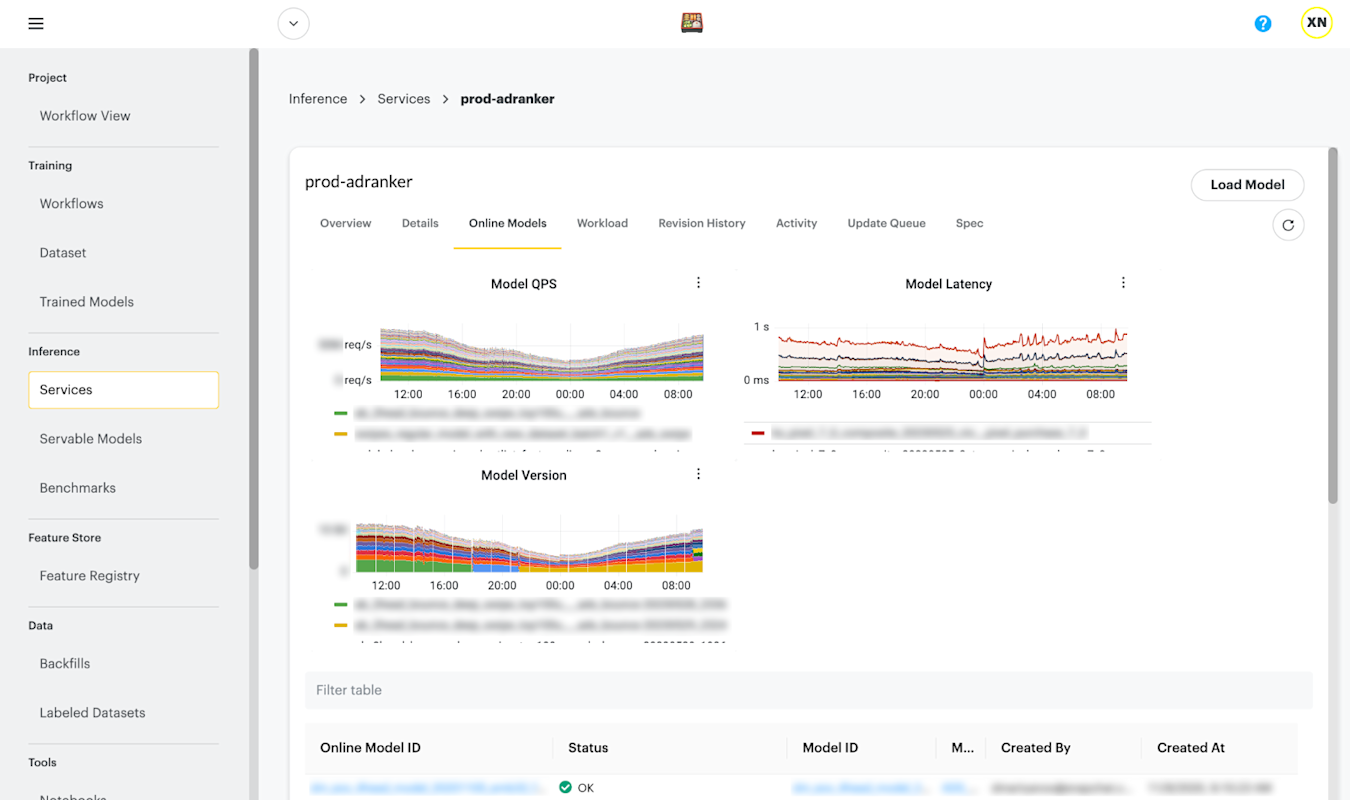Click the Load Model button
Viewport: 1350px width, 800px height.
coord(1247,185)
